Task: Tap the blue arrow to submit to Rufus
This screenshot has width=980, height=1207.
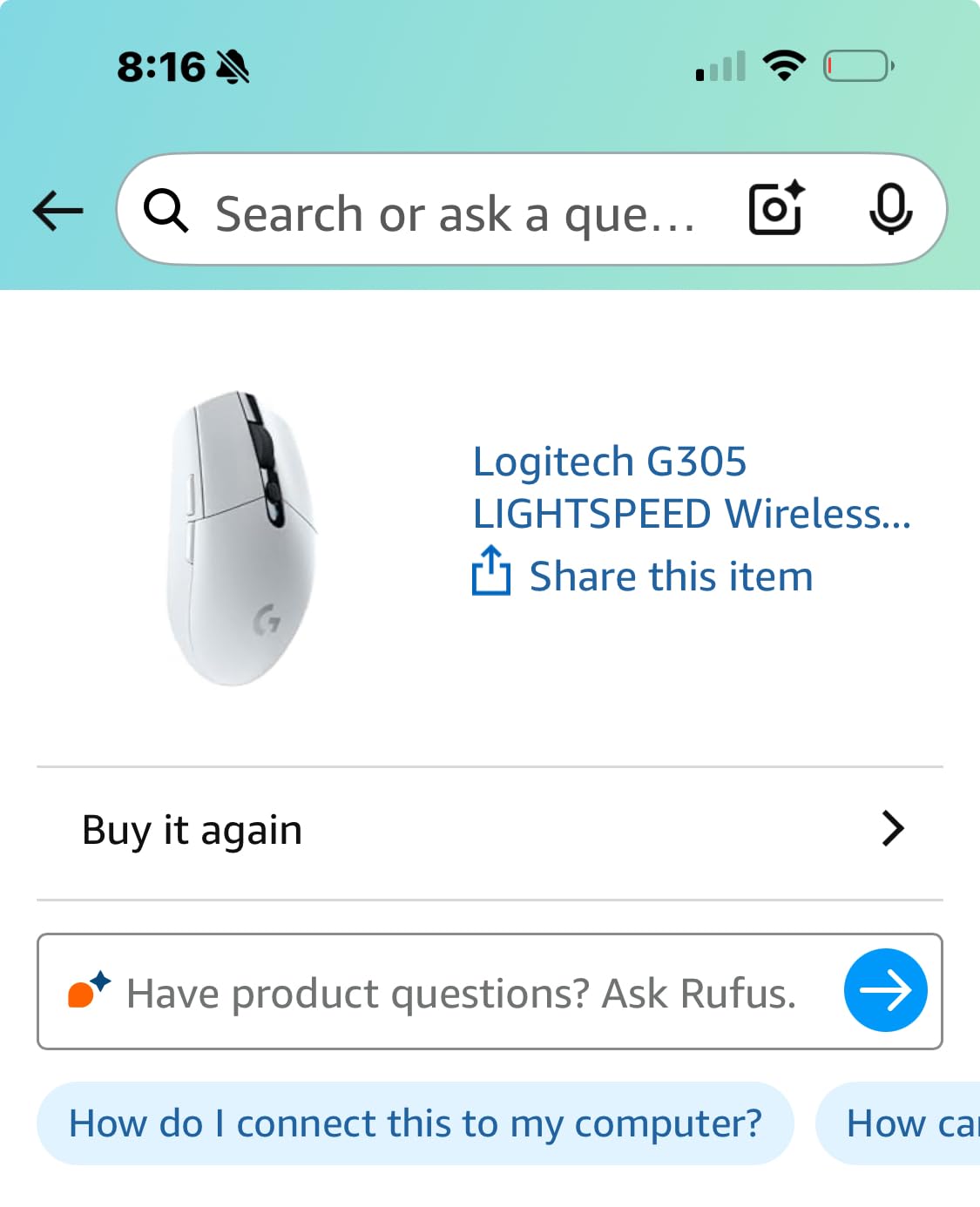Action: pyautogui.click(x=885, y=989)
